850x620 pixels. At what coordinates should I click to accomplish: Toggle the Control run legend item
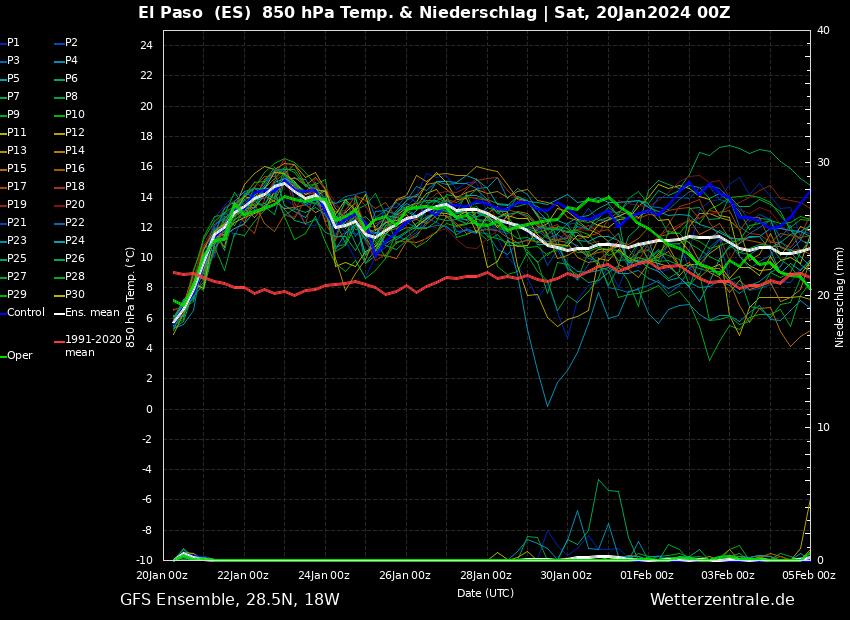[x=26, y=313]
